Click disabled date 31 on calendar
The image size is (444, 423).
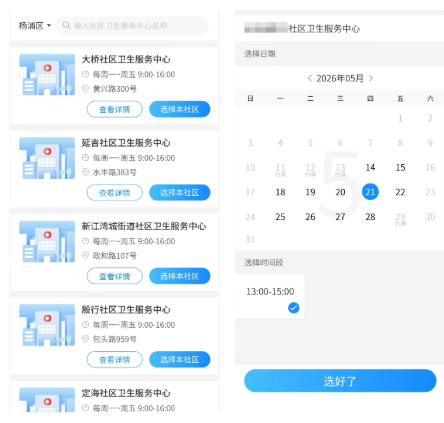coord(250,239)
